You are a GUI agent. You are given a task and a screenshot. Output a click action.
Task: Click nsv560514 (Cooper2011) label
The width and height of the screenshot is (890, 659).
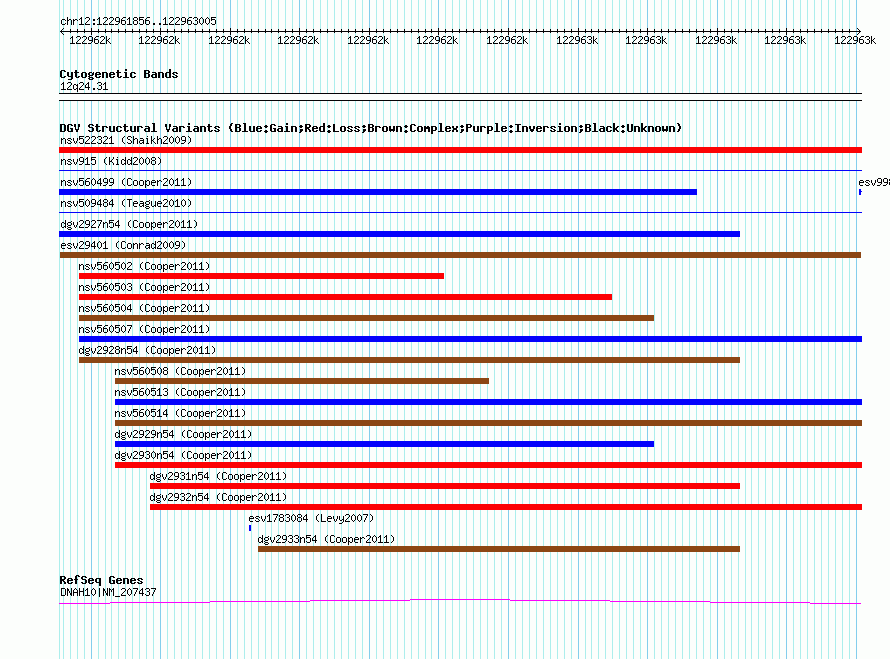pyautogui.click(x=180, y=413)
